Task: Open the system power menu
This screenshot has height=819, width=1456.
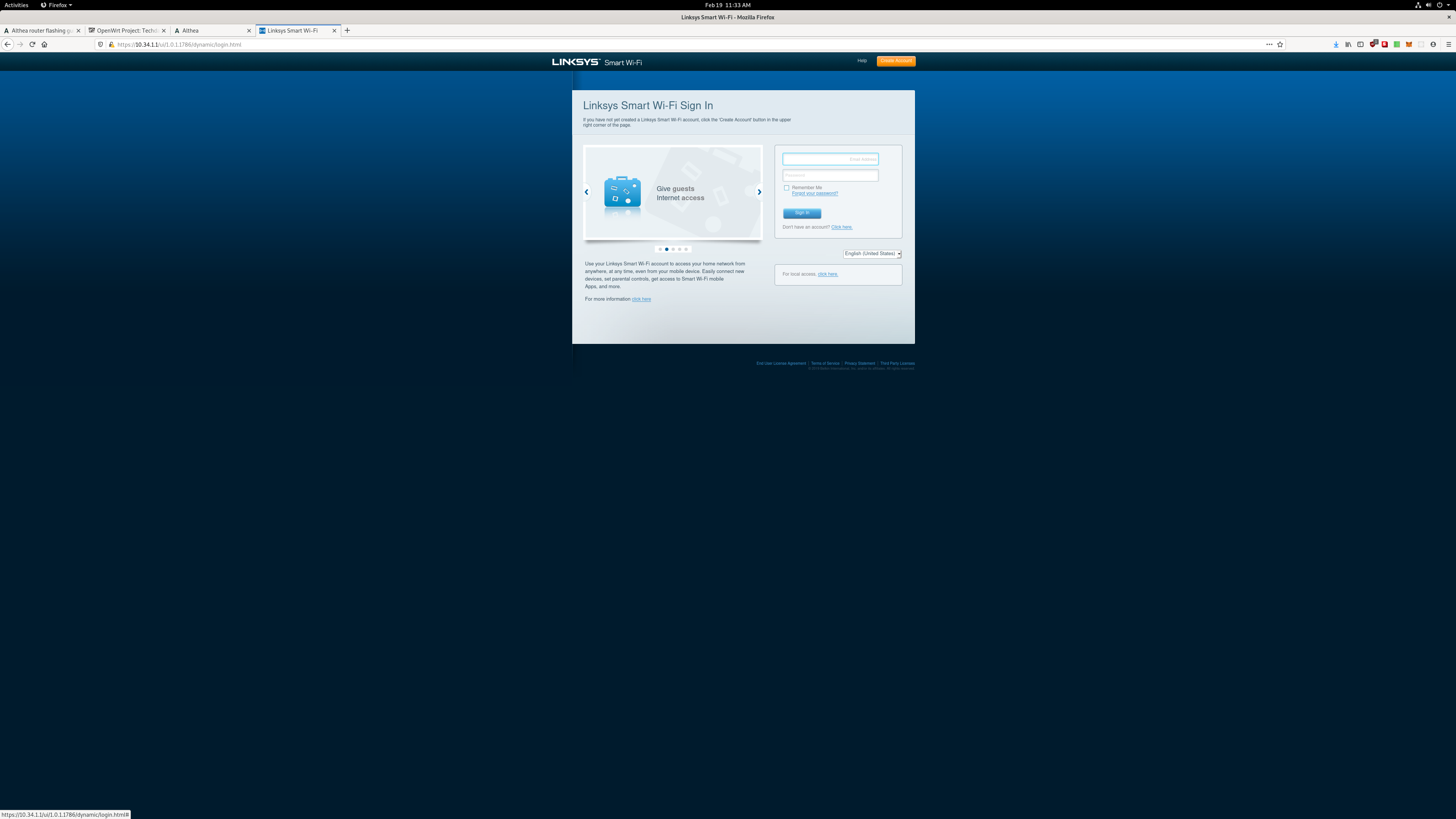Action: [x=1439, y=5]
